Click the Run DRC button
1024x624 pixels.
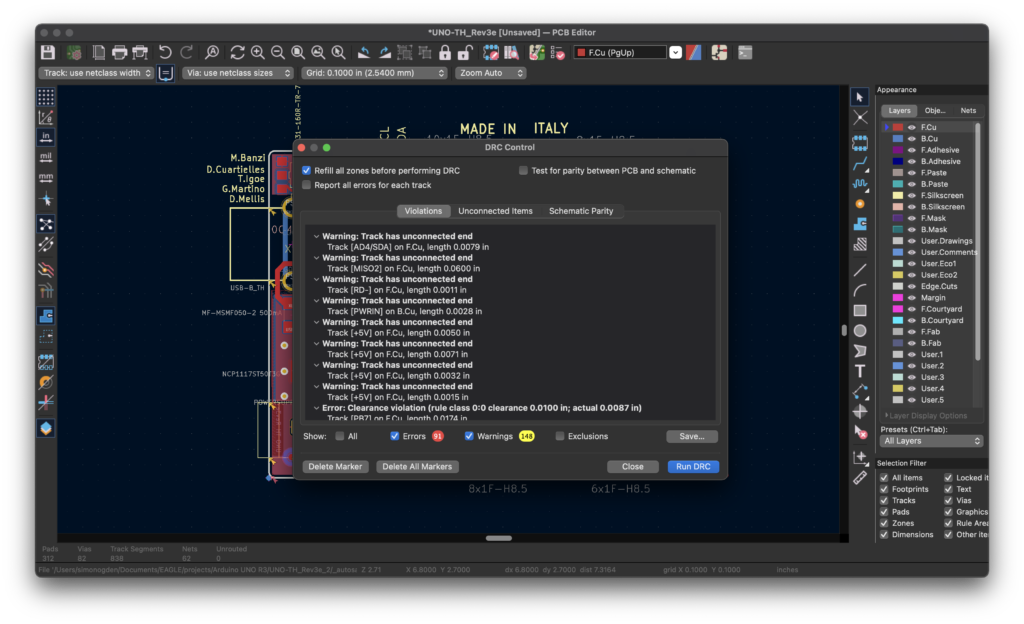tap(693, 467)
